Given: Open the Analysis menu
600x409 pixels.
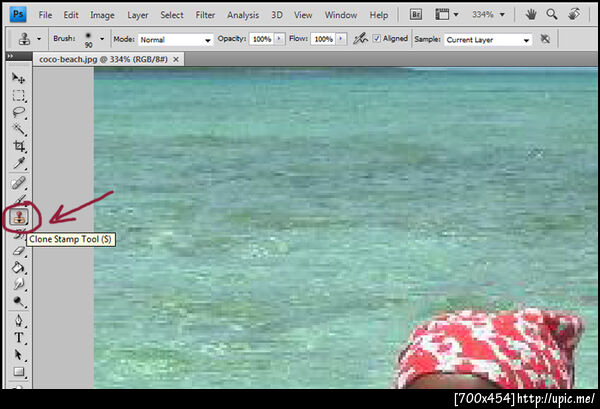Looking at the screenshot, I should (x=243, y=15).
